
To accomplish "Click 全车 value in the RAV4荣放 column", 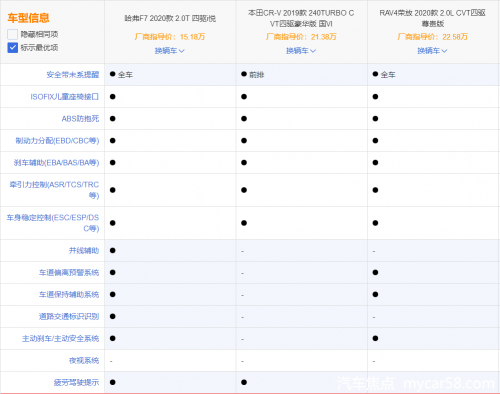I will (x=388, y=75).
